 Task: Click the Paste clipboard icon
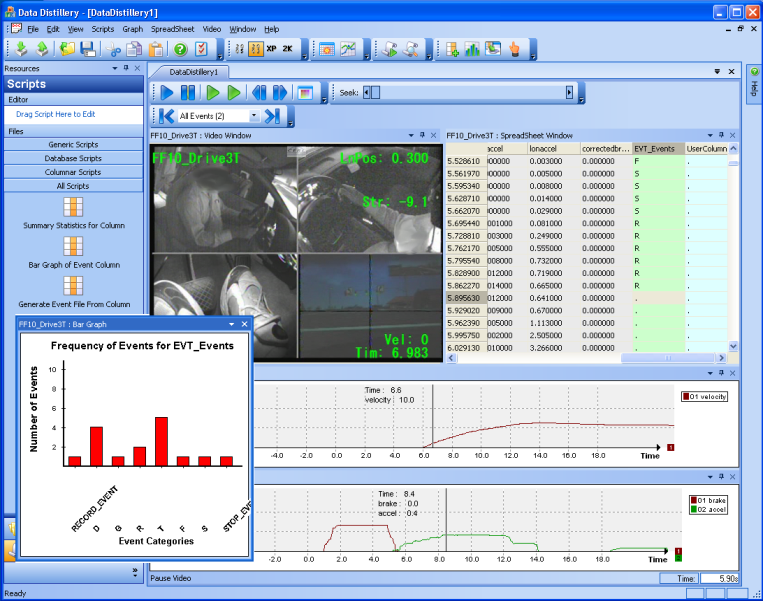156,49
